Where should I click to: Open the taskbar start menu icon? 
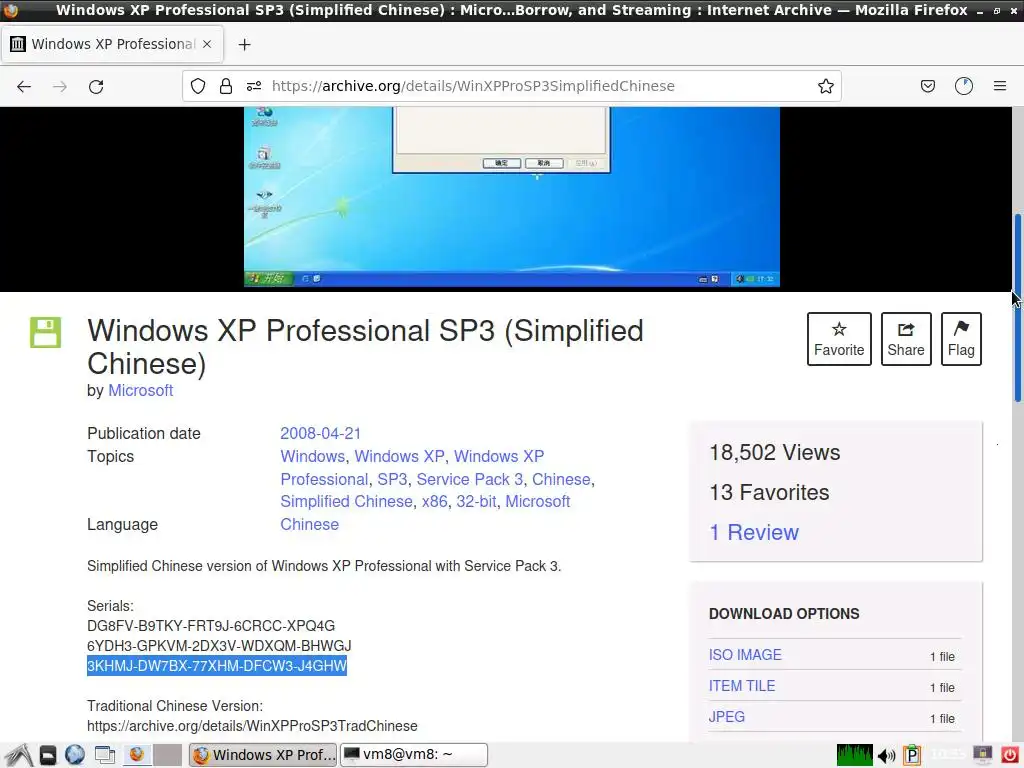pos(20,755)
